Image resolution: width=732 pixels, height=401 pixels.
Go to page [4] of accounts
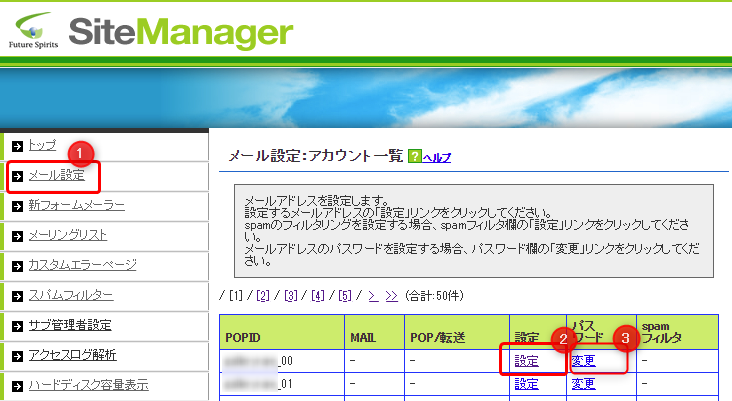point(318,296)
